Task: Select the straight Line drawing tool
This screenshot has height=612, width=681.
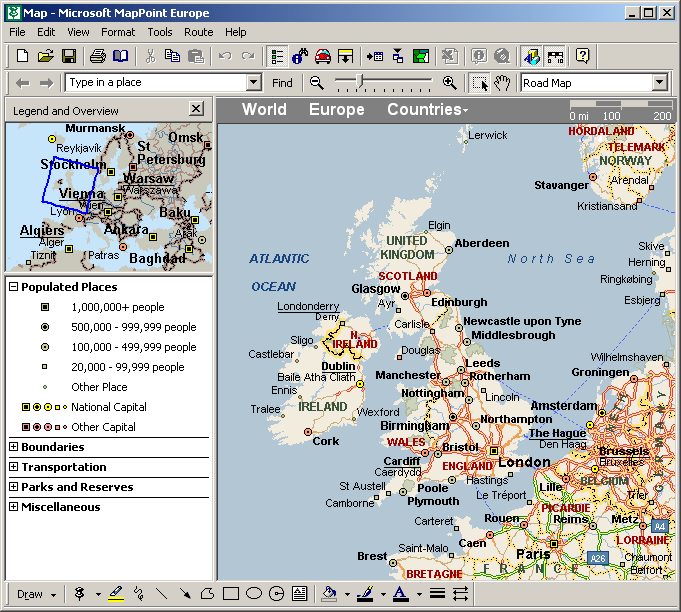Action: tap(162, 593)
